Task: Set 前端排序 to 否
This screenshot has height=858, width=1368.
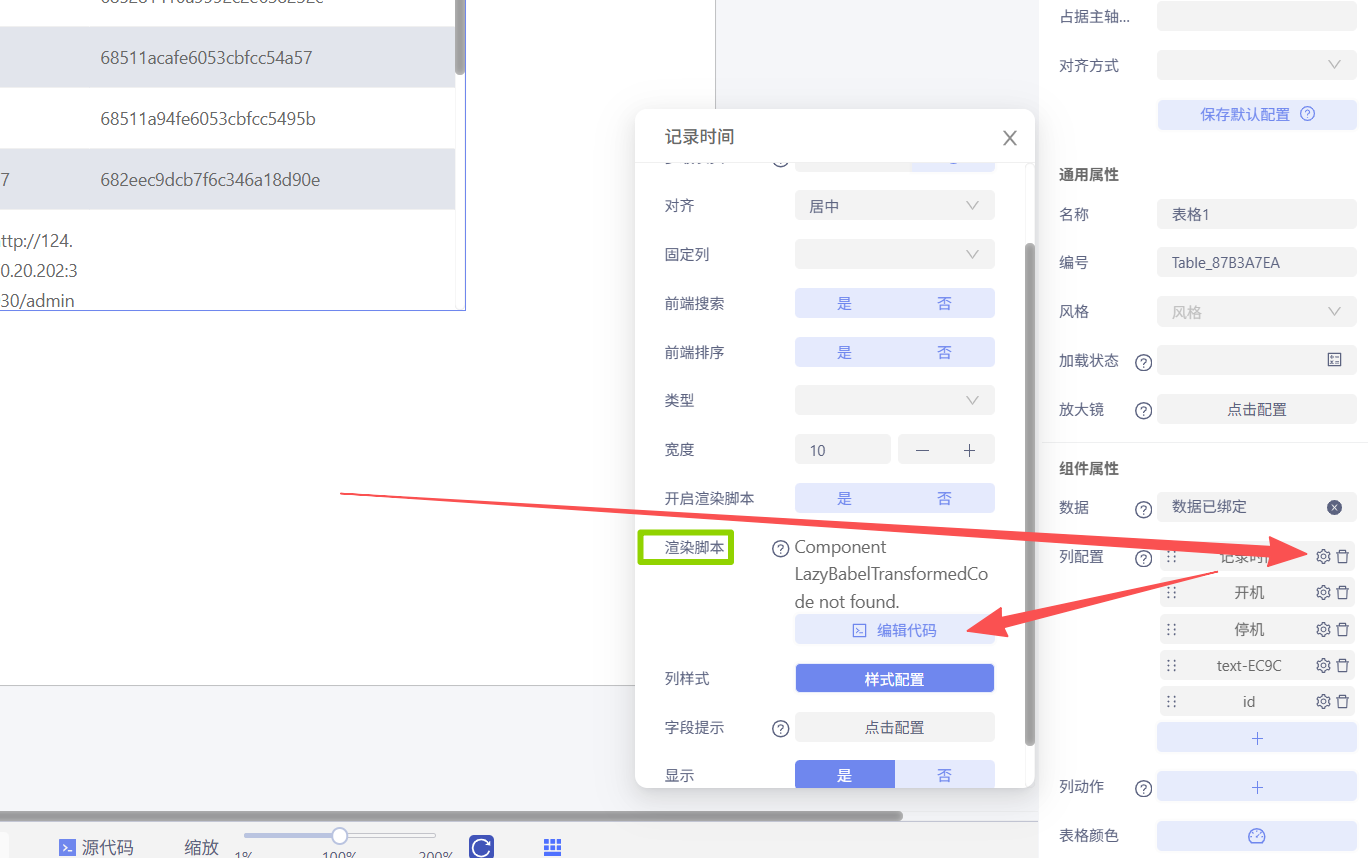Action: pos(944,353)
